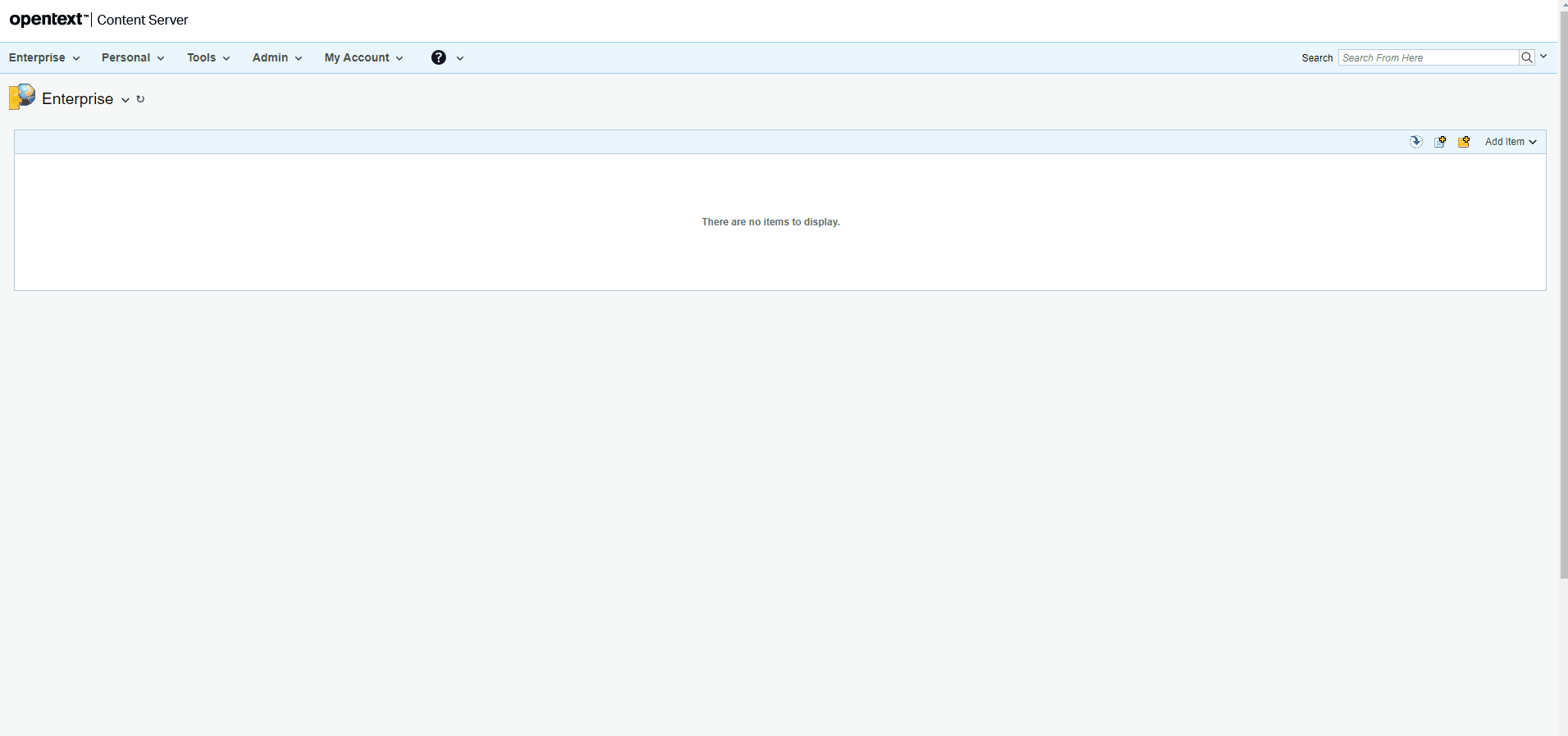Open the search options dropdown arrow
1568x736 pixels.
[1543, 57]
